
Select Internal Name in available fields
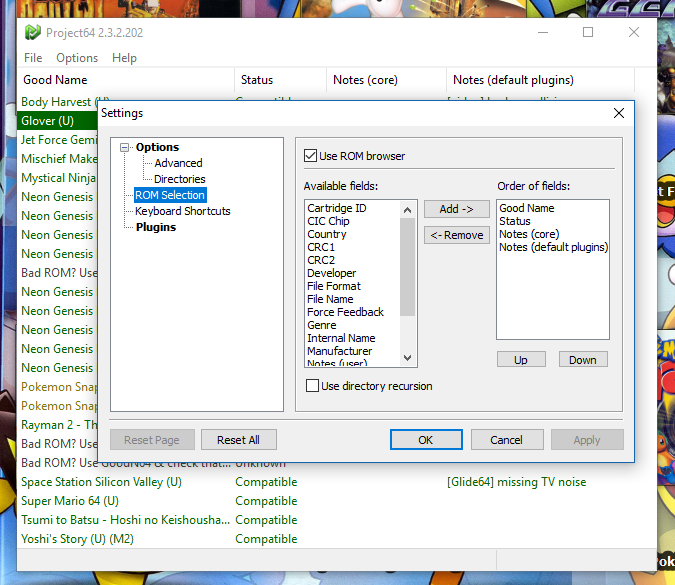point(341,338)
